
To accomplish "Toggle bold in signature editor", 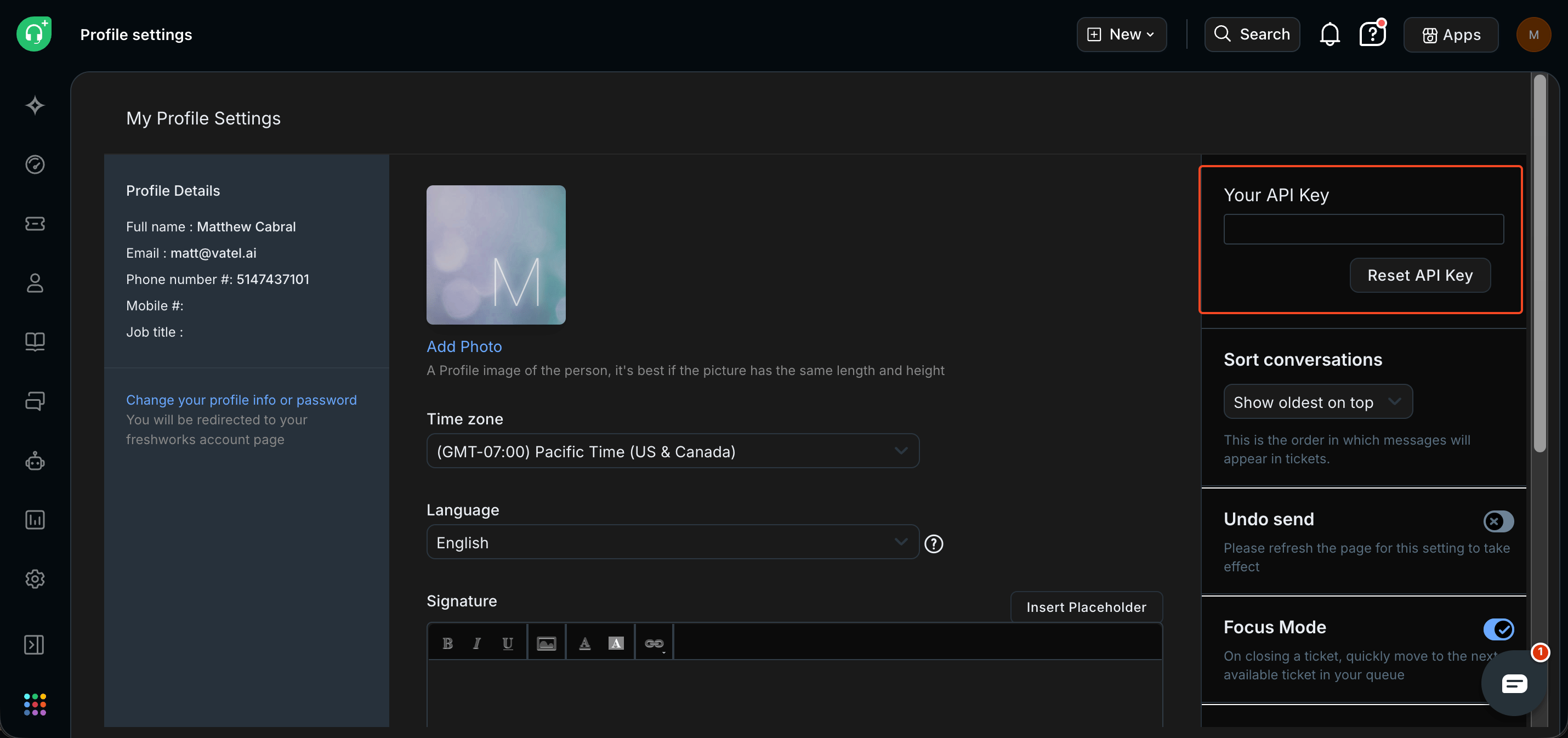I will coord(447,643).
